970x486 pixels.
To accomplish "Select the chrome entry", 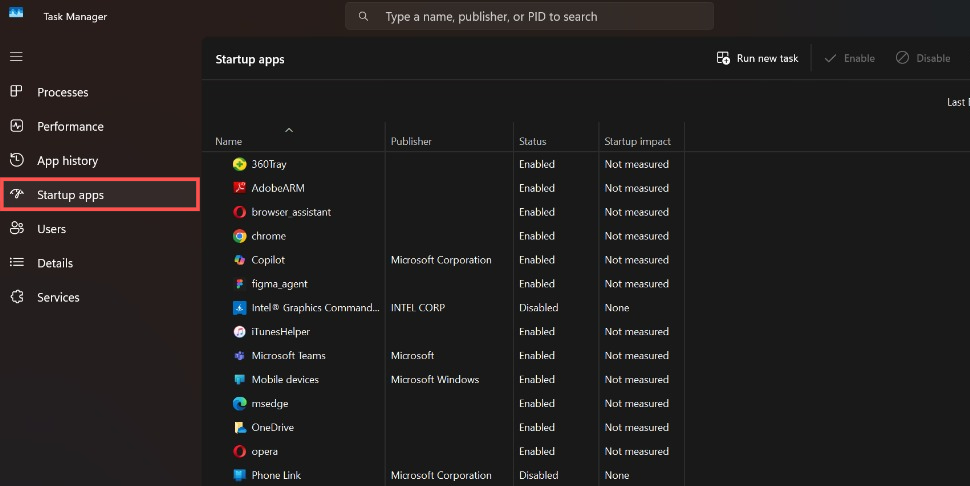I will click(x=268, y=236).
